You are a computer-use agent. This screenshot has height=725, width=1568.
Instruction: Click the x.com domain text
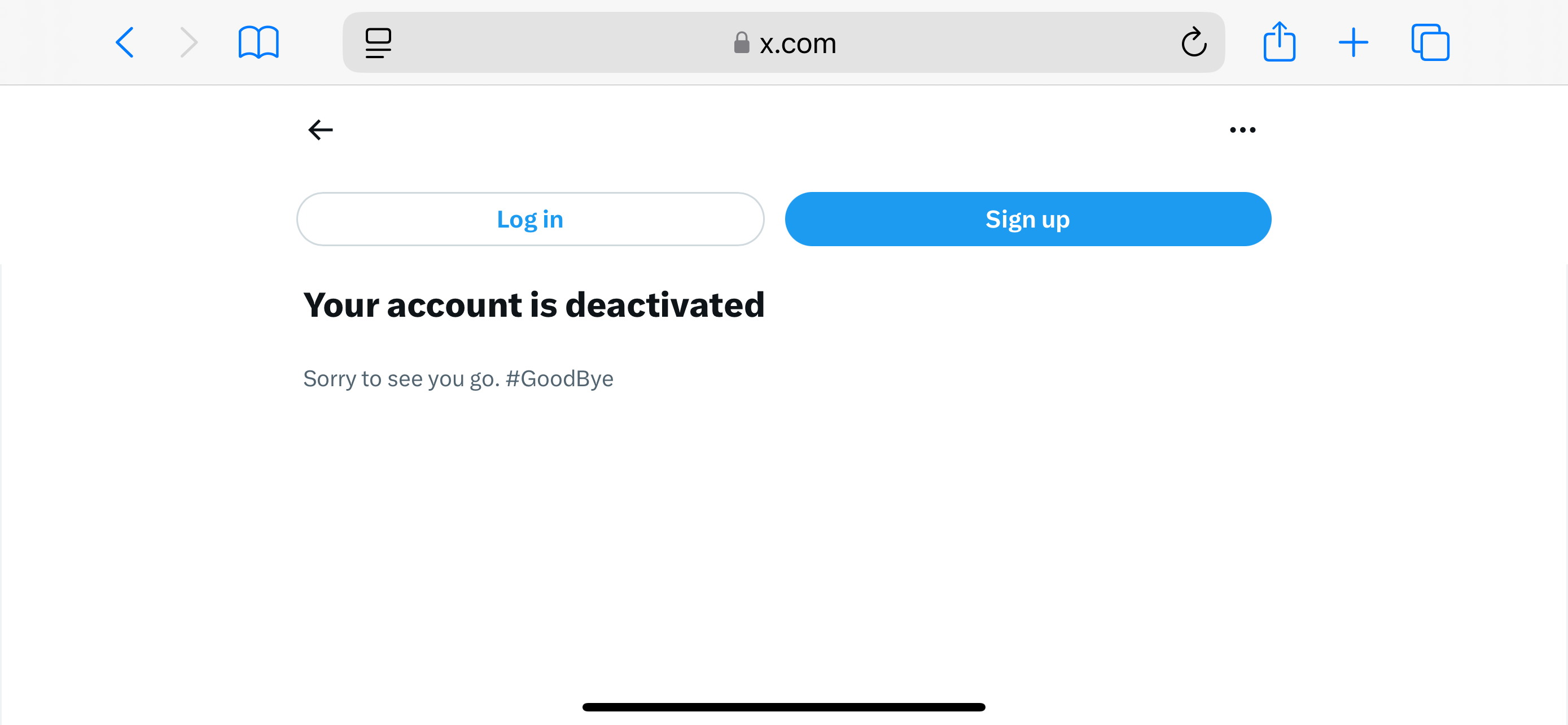coord(798,43)
